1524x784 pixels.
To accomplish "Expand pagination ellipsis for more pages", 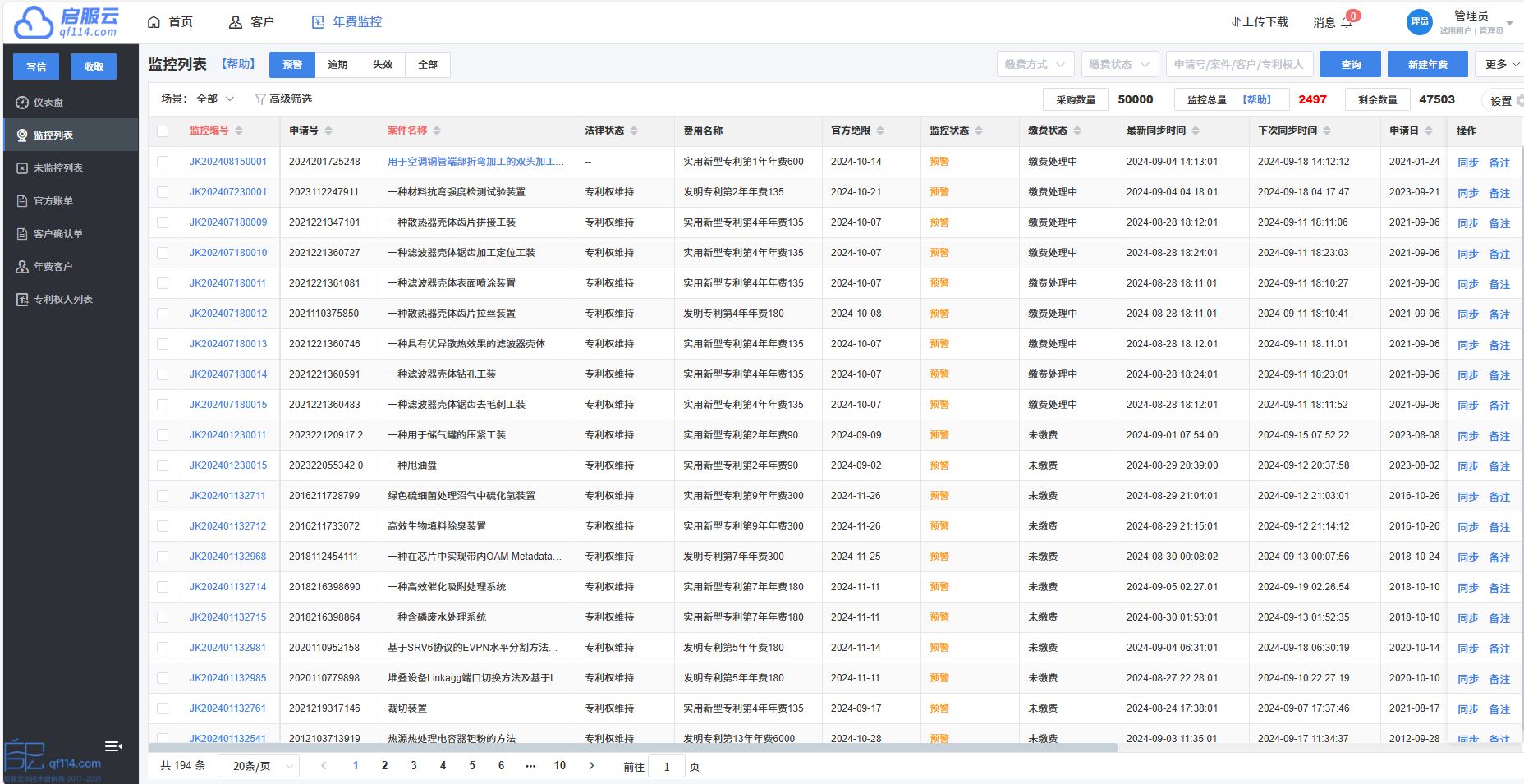I will [530, 766].
